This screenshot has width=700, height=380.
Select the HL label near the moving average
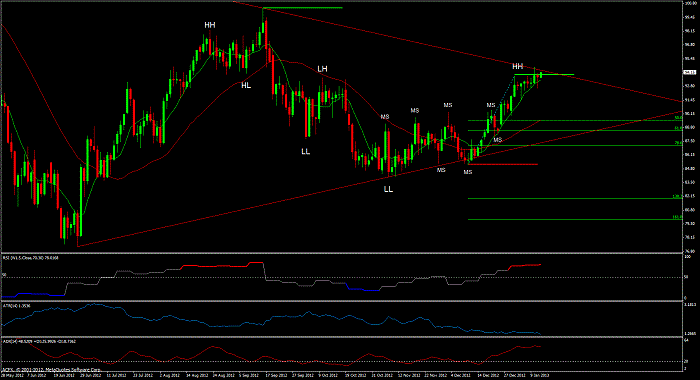click(246, 85)
